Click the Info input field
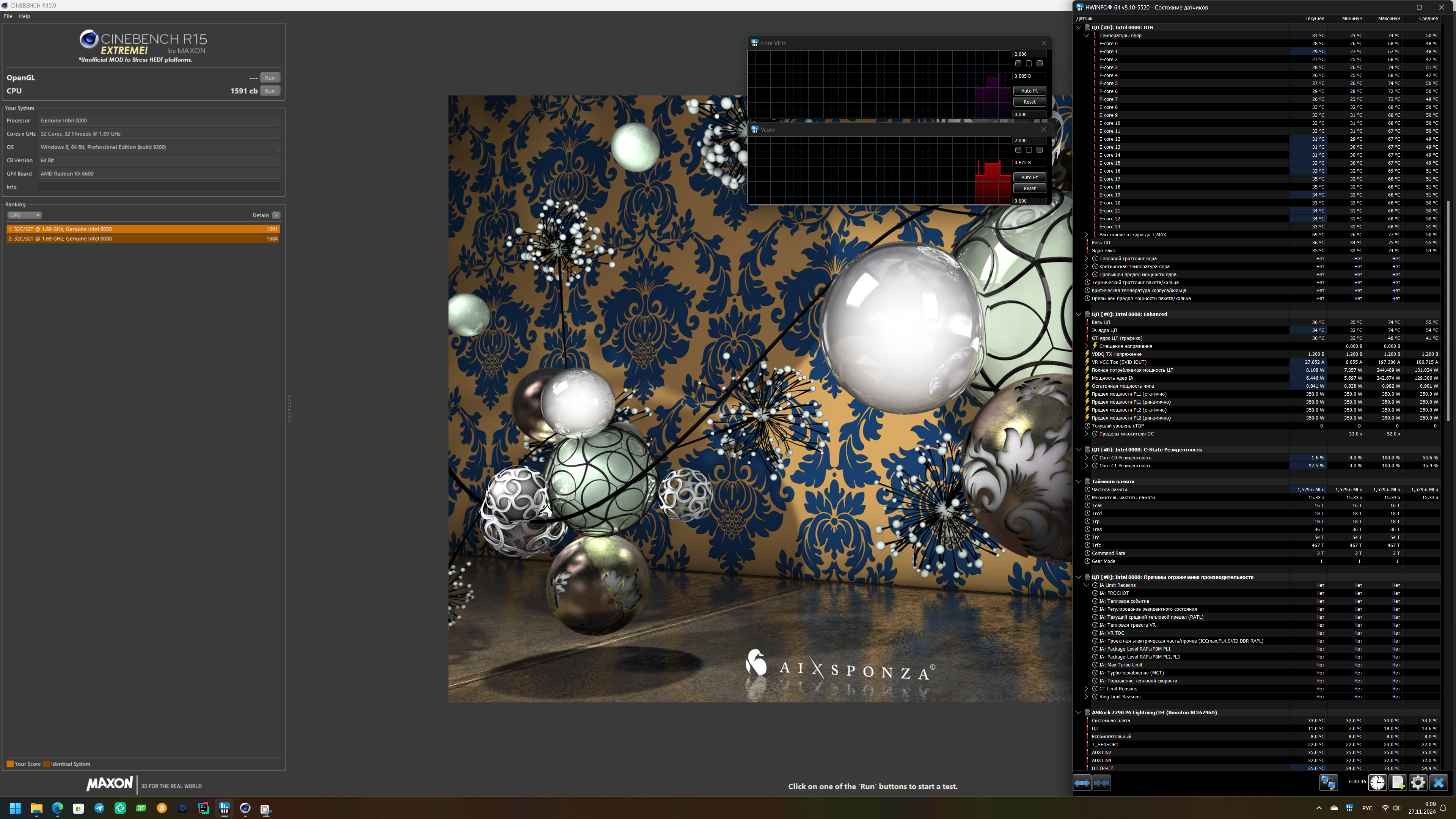The image size is (1456, 819). (x=159, y=187)
